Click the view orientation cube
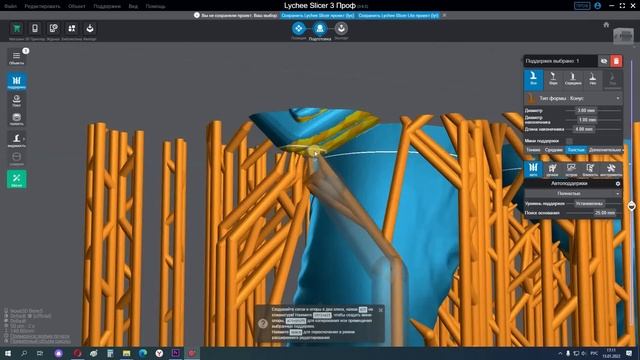 623,36
